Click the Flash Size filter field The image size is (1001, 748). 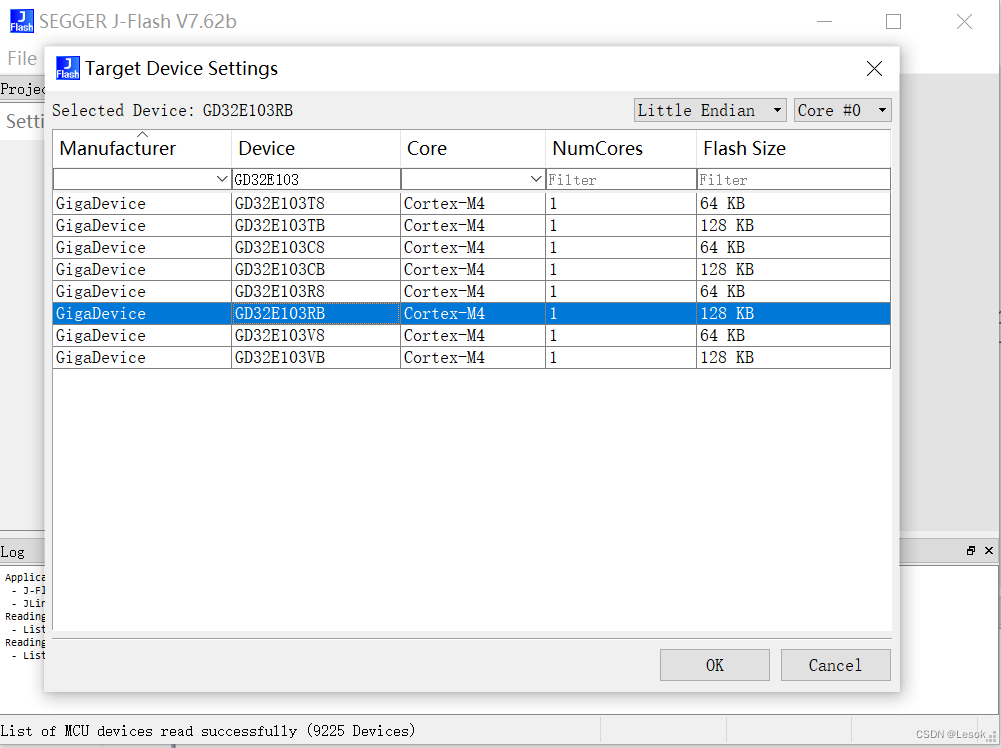794,179
